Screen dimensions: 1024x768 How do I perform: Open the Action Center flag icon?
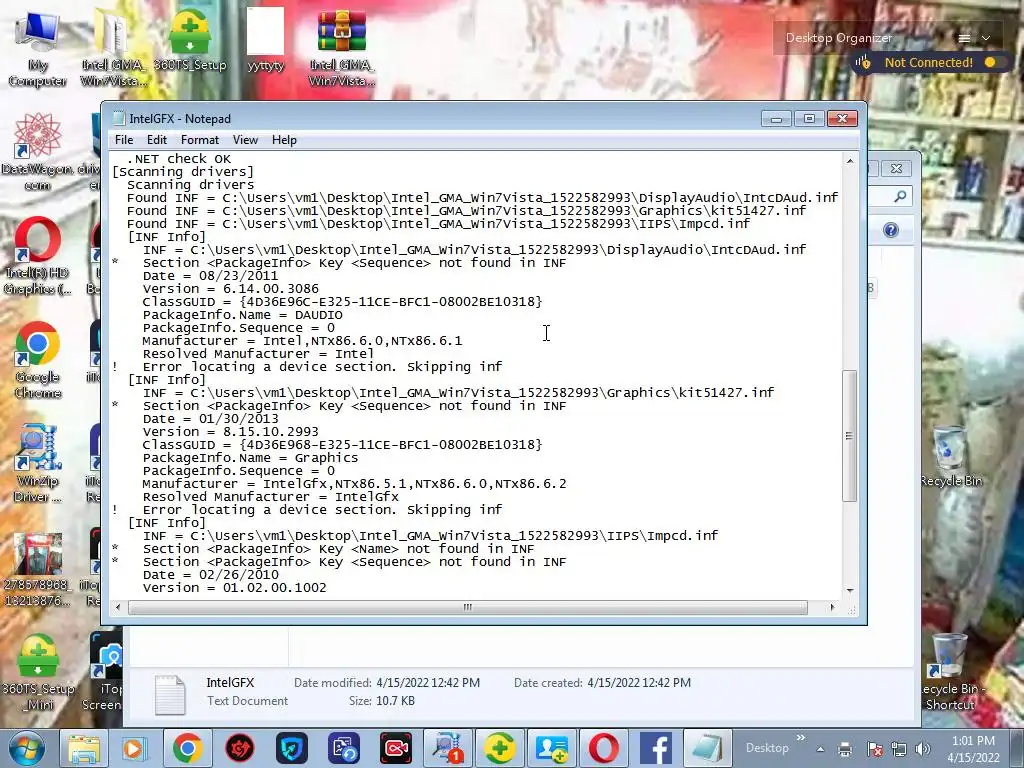click(874, 749)
